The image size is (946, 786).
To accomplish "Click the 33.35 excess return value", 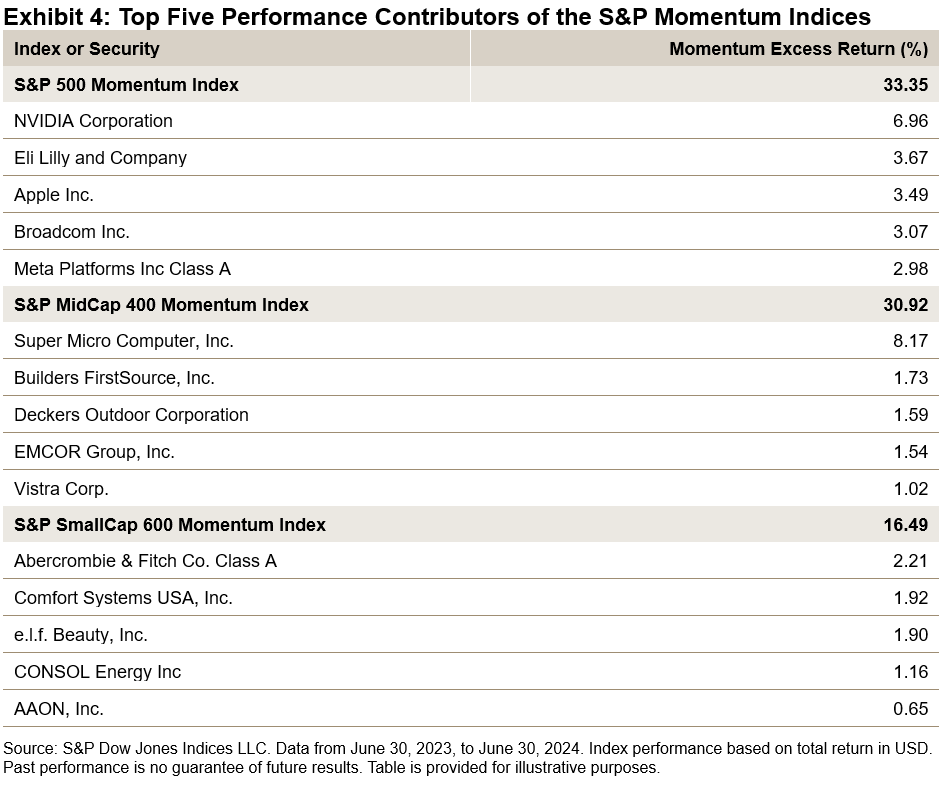I will (905, 85).
